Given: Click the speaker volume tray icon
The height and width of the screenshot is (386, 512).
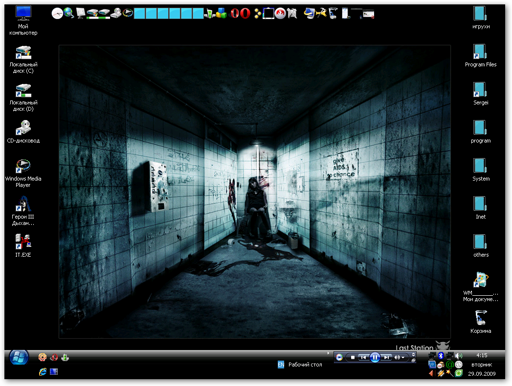Looking at the screenshot, I should click(x=459, y=356).
